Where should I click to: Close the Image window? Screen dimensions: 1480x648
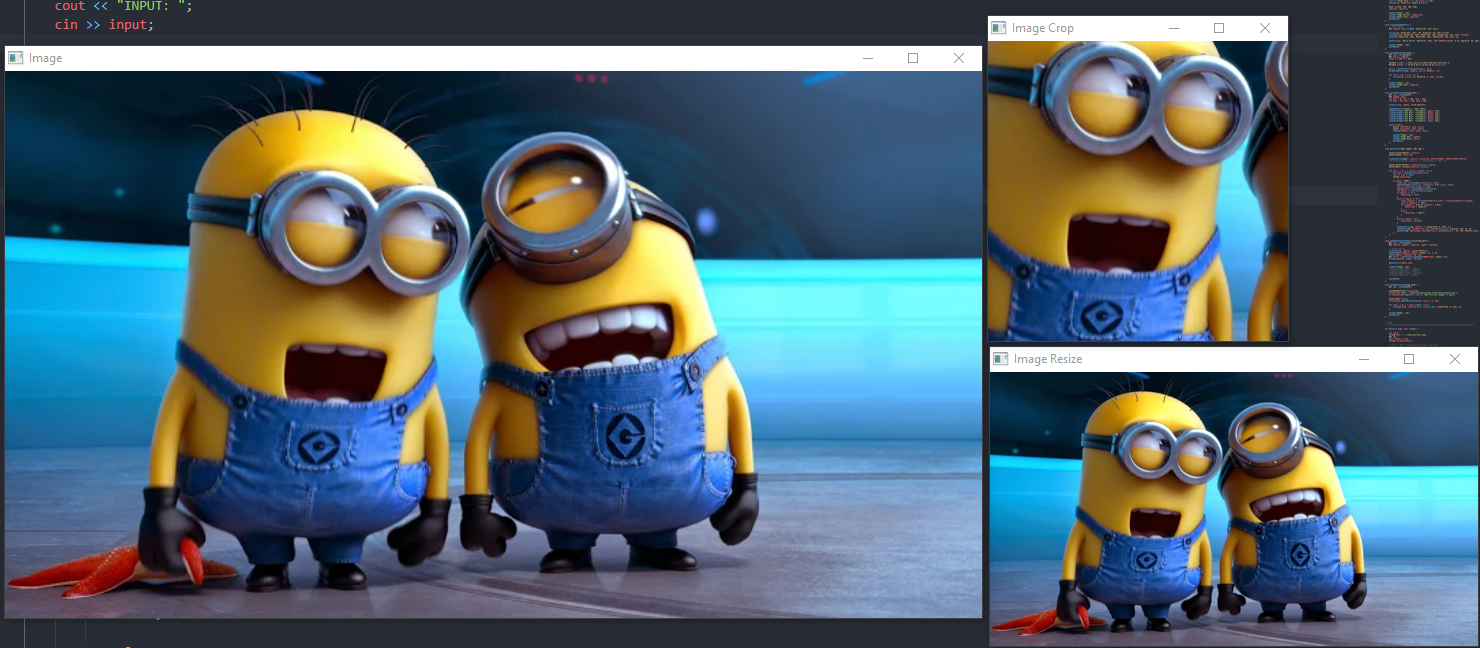coord(959,58)
